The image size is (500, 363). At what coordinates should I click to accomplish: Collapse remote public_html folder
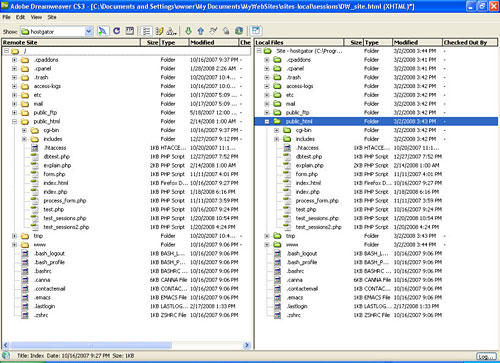(14, 121)
